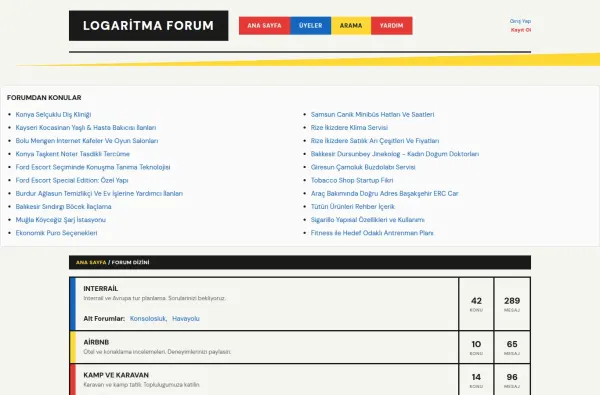Open the Konsolosluk sub-forum
600x395 pixels.
point(148,318)
